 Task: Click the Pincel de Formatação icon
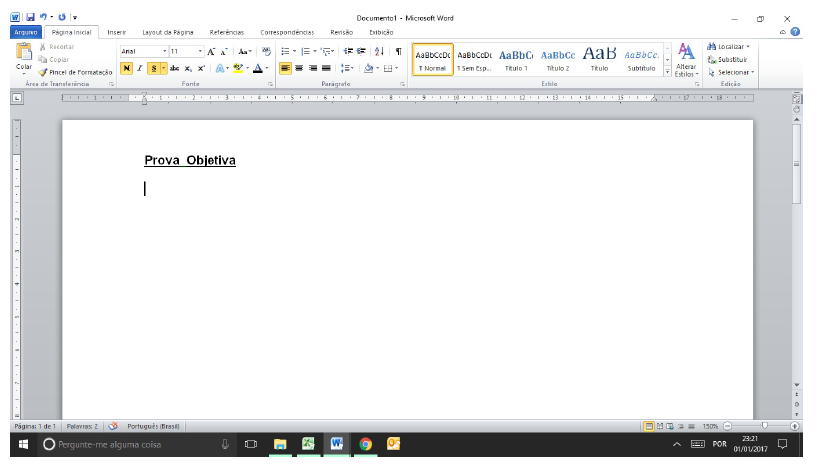pos(43,73)
